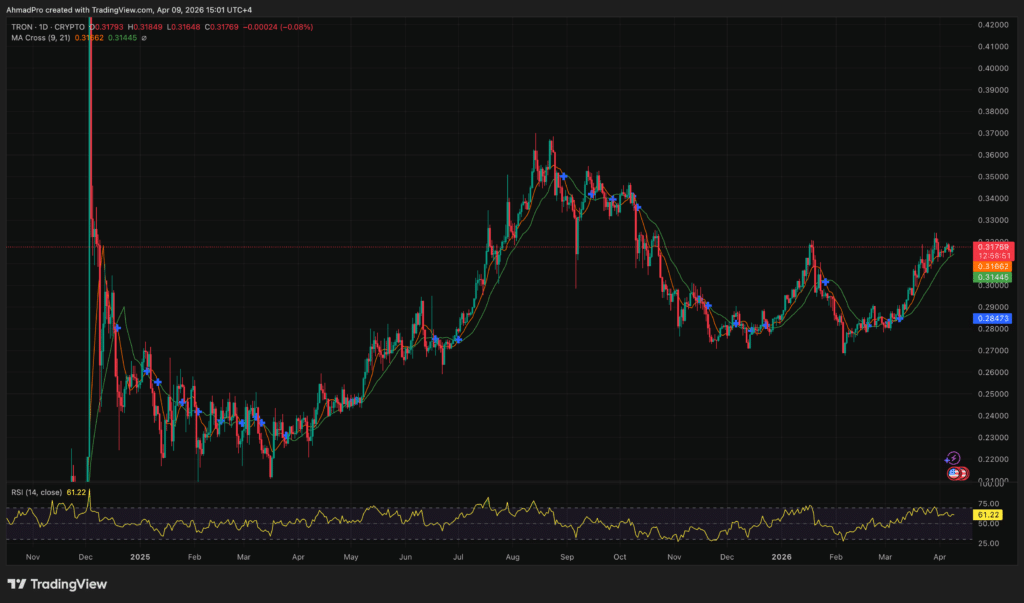The image size is (1024, 603).
Task: Click the 25.00 RSI axis label
Action: [988, 543]
